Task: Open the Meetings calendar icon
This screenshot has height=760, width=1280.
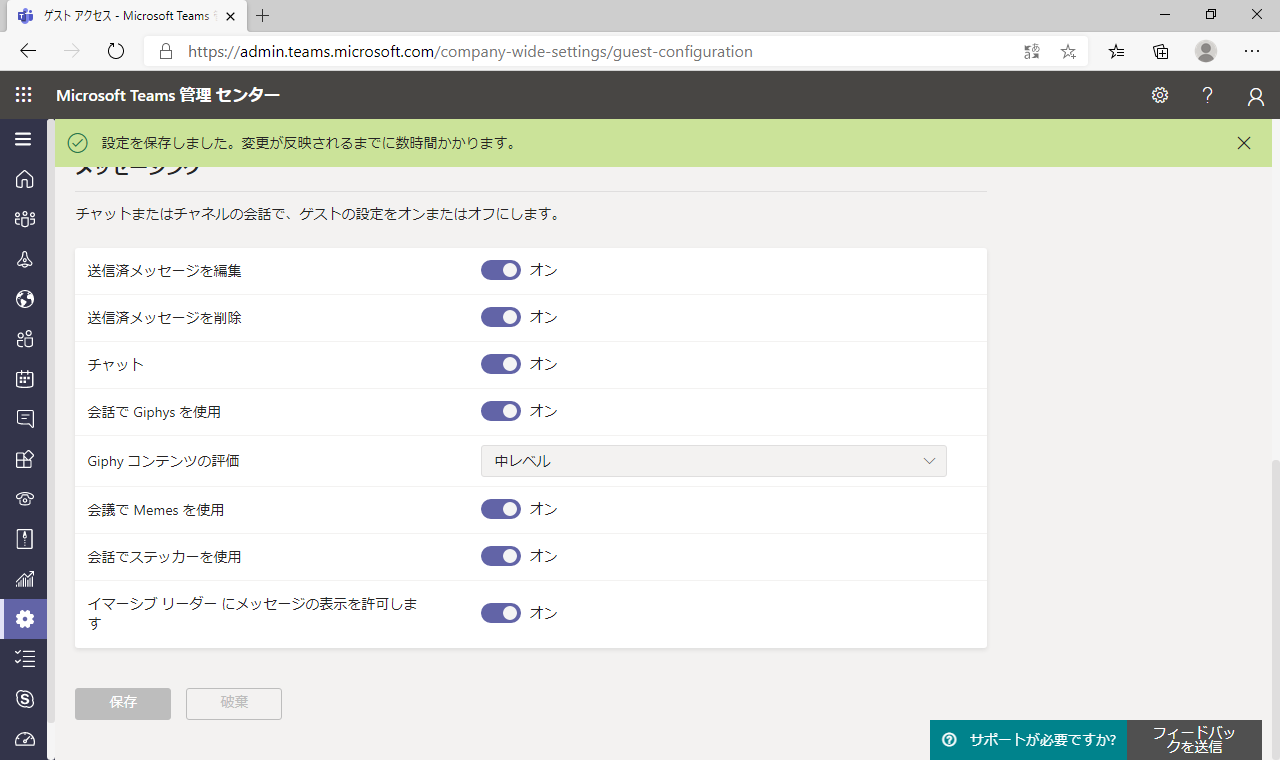Action: pos(25,379)
